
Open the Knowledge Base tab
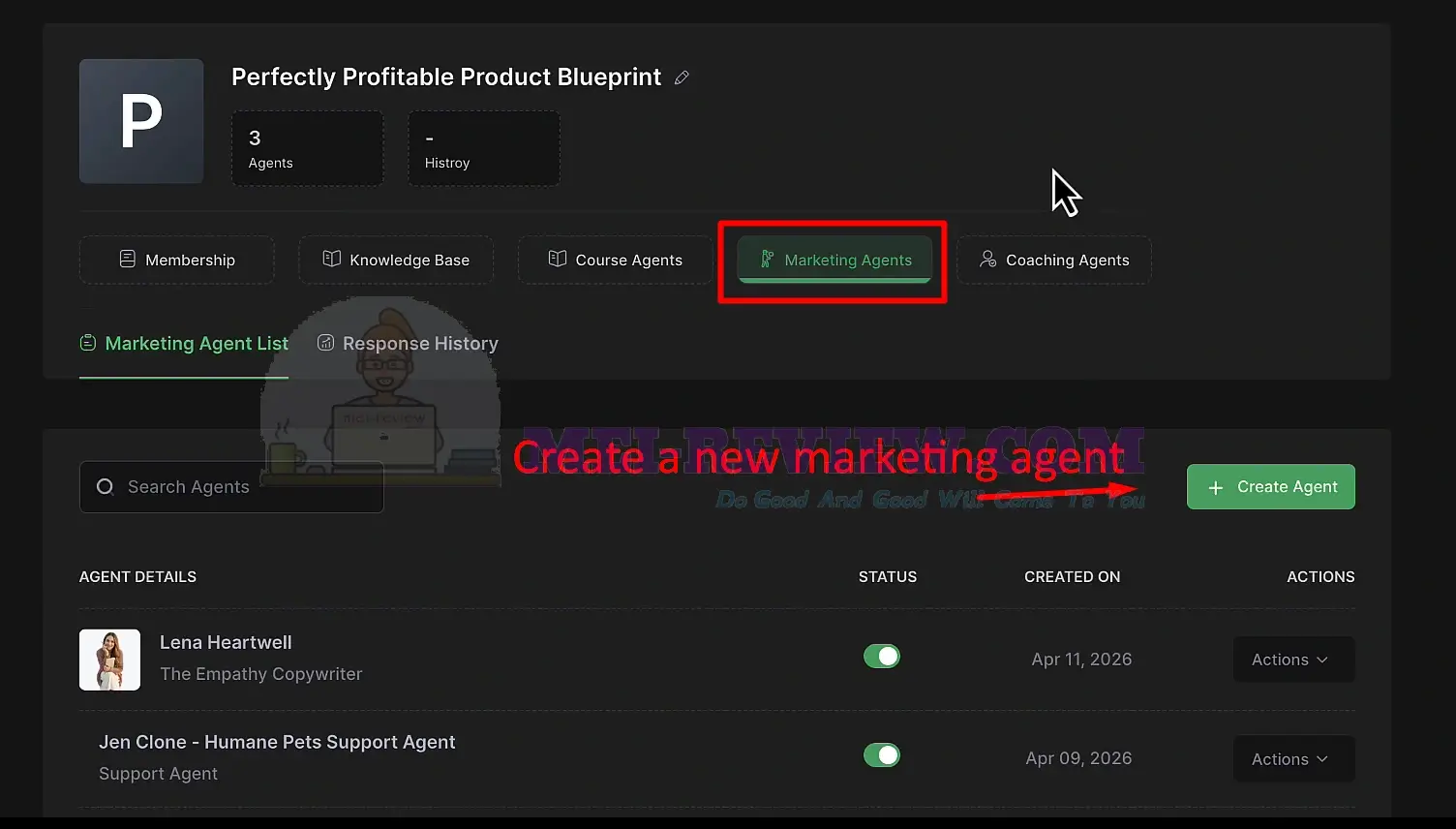396,260
